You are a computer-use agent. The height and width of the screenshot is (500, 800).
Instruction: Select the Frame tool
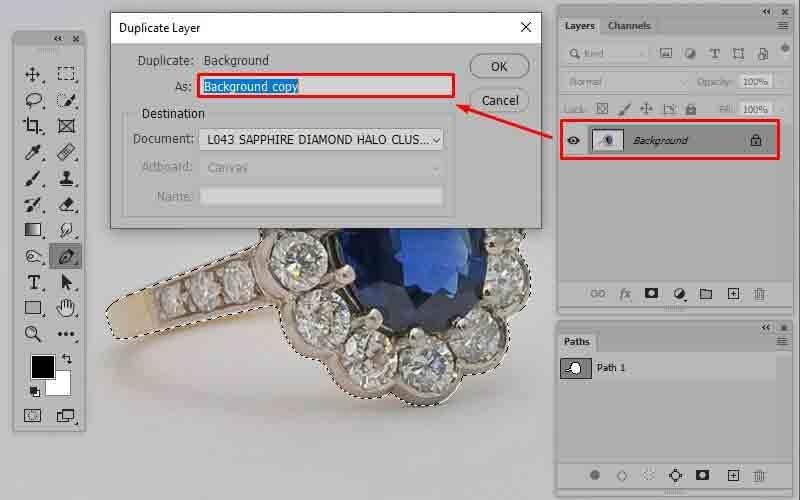click(x=66, y=126)
